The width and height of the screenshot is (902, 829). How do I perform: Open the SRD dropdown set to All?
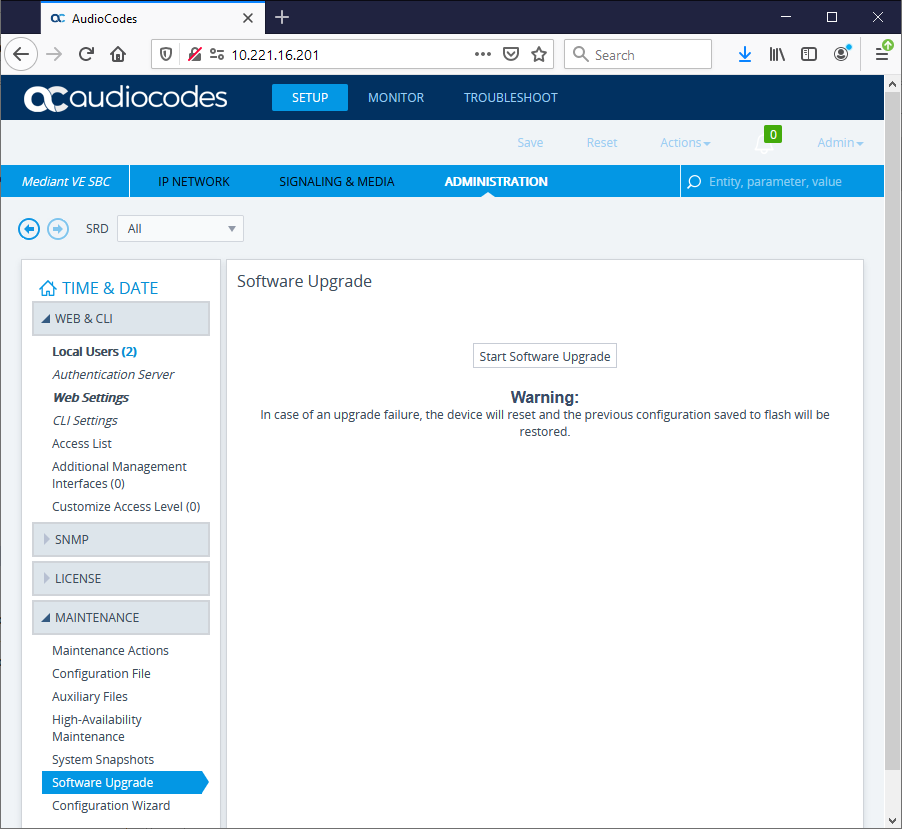point(180,229)
